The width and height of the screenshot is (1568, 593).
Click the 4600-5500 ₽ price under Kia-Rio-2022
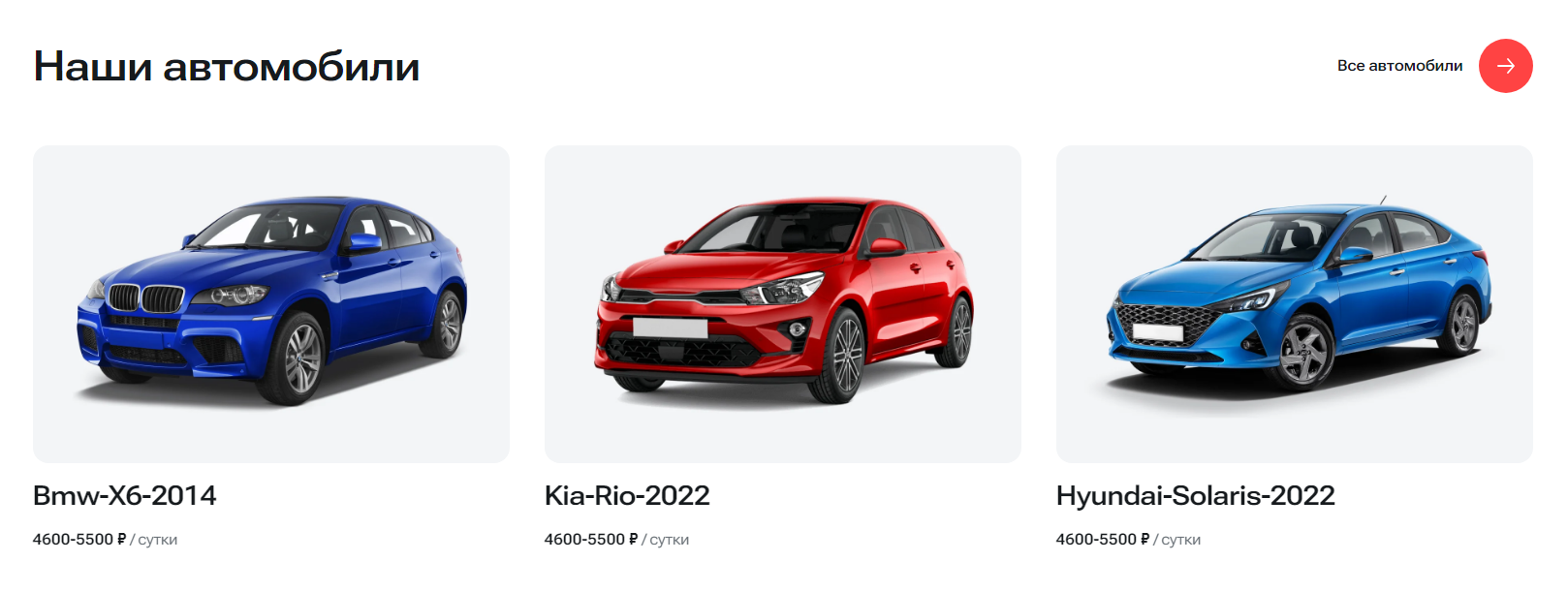[591, 539]
